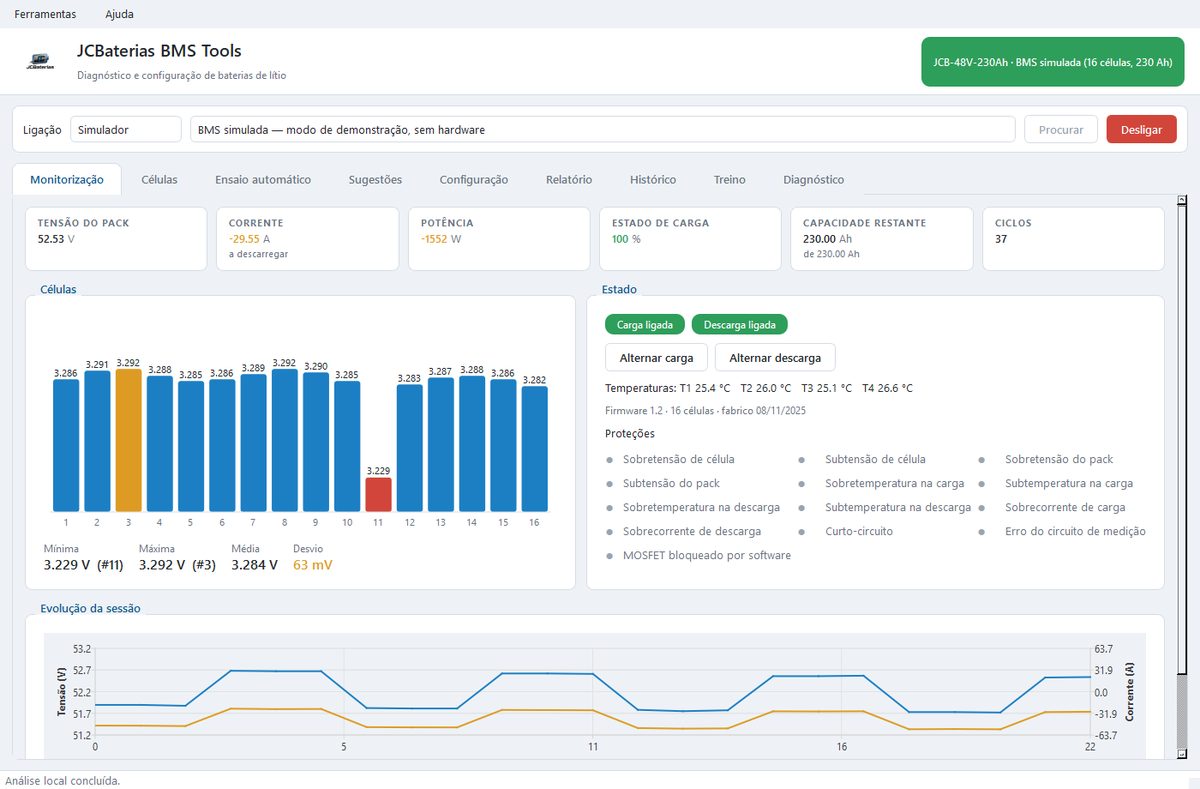Click the Subtemperatura na carga indicator
The width and height of the screenshot is (1200, 789).
pyautogui.click(x=1055, y=484)
